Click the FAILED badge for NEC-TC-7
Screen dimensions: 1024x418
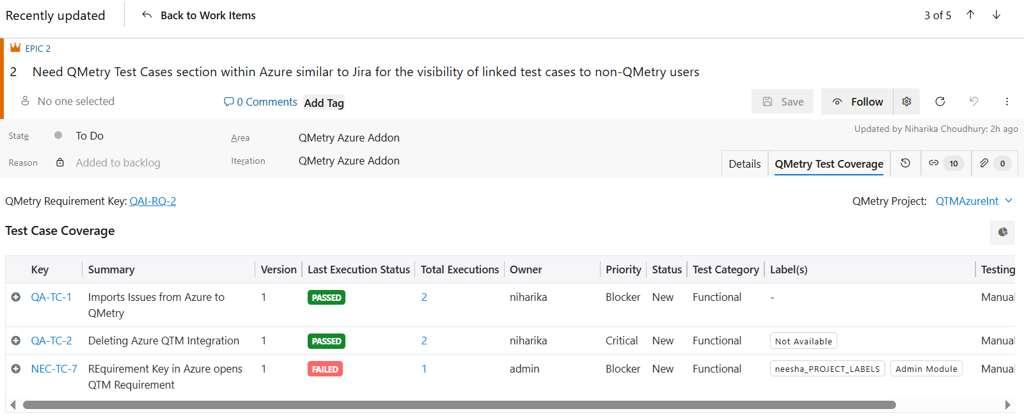click(x=325, y=370)
